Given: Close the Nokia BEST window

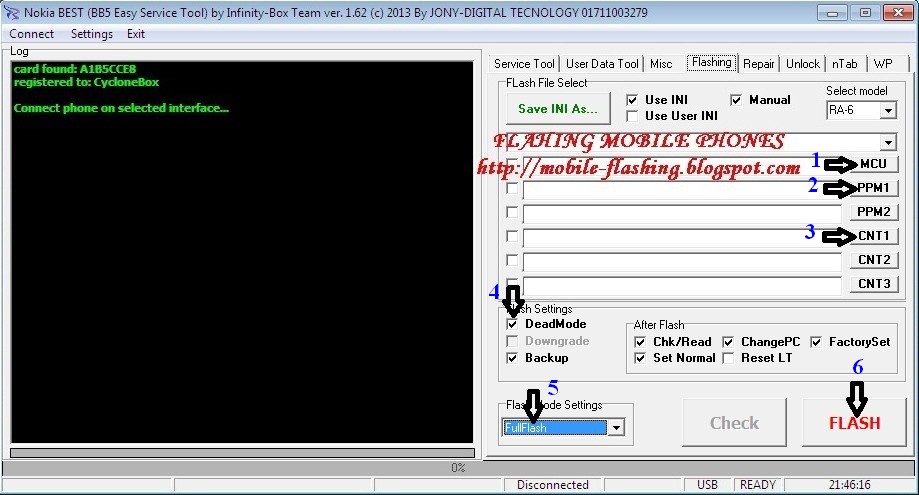Looking at the screenshot, I should [x=898, y=13].
